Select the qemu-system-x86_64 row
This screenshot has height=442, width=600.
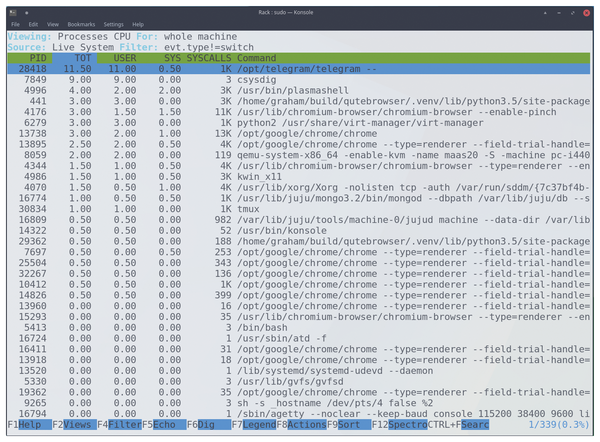[298, 155]
